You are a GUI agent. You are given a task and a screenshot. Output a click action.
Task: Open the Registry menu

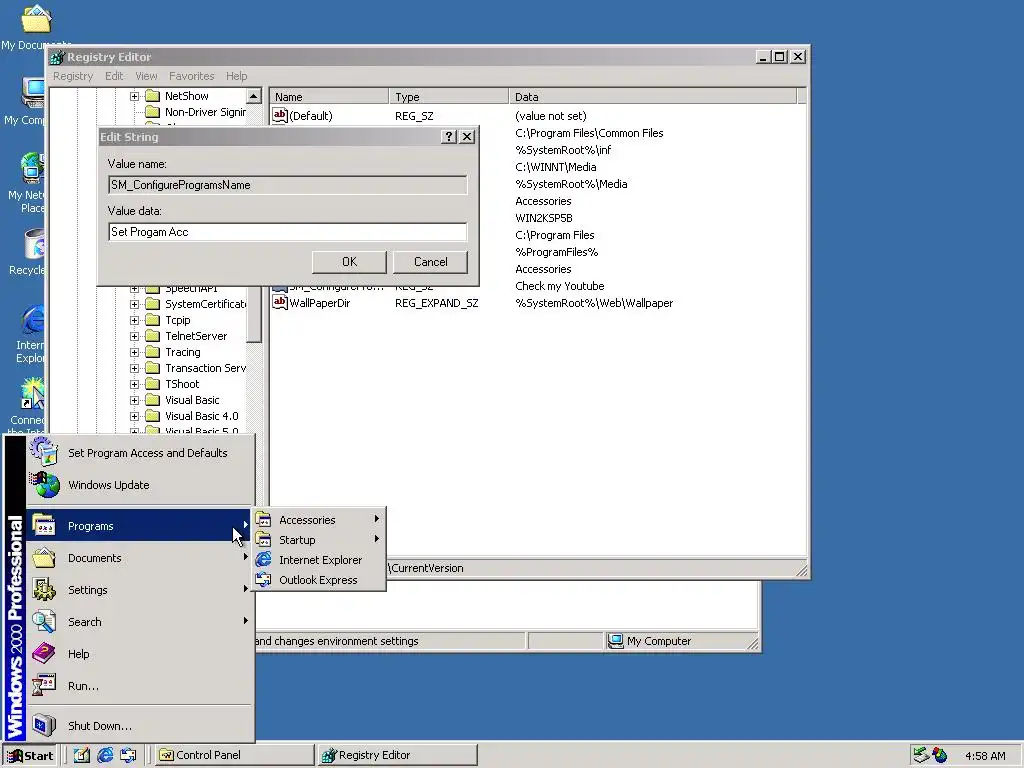click(x=73, y=76)
